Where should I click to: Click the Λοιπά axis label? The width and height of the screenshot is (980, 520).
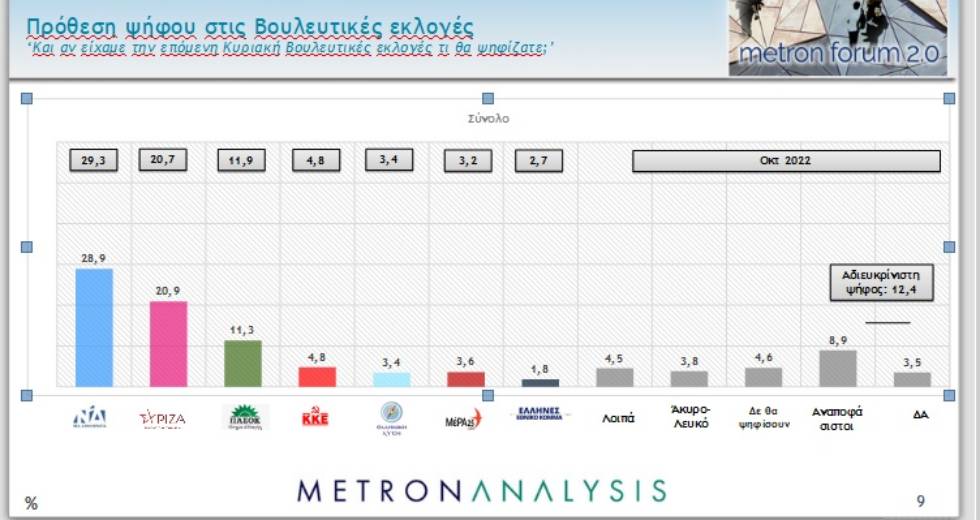tap(618, 418)
